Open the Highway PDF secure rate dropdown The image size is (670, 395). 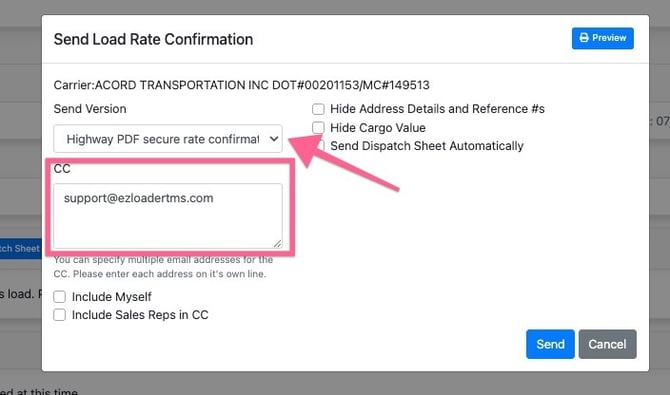[x=168, y=139]
